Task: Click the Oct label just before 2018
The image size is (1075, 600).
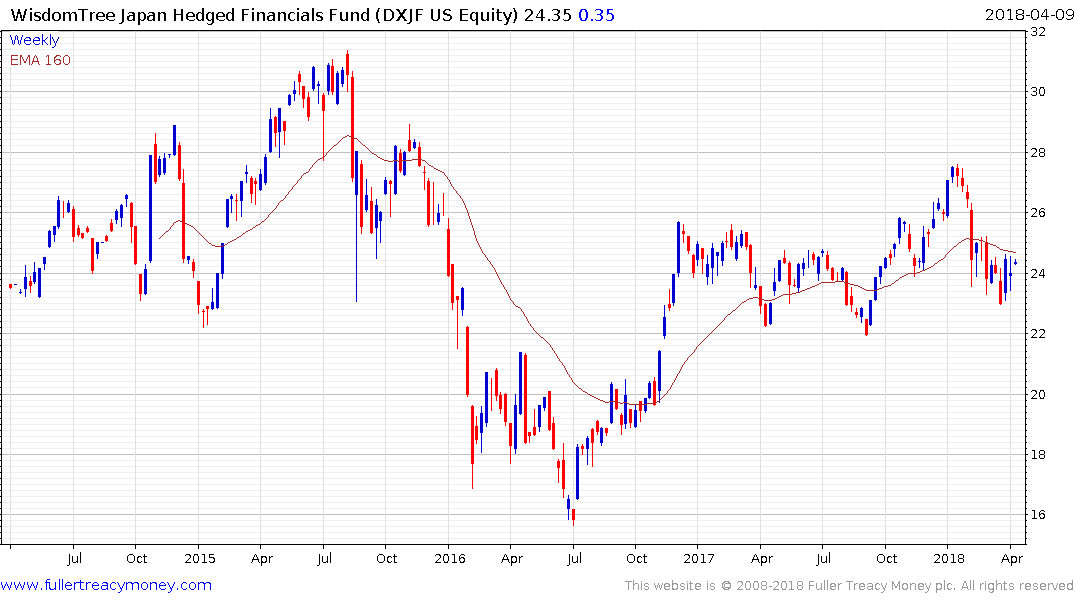Action: pyautogui.click(x=886, y=558)
